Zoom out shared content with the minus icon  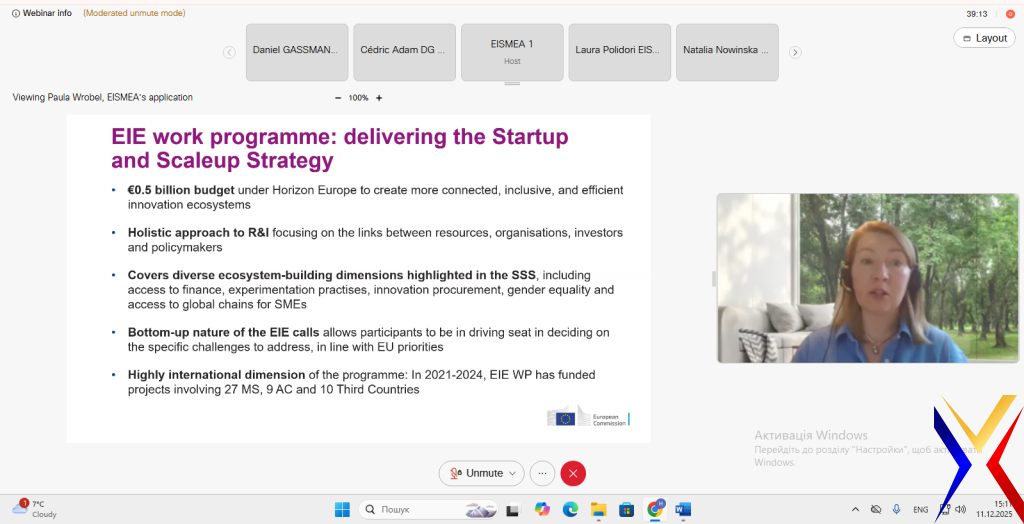(x=338, y=98)
